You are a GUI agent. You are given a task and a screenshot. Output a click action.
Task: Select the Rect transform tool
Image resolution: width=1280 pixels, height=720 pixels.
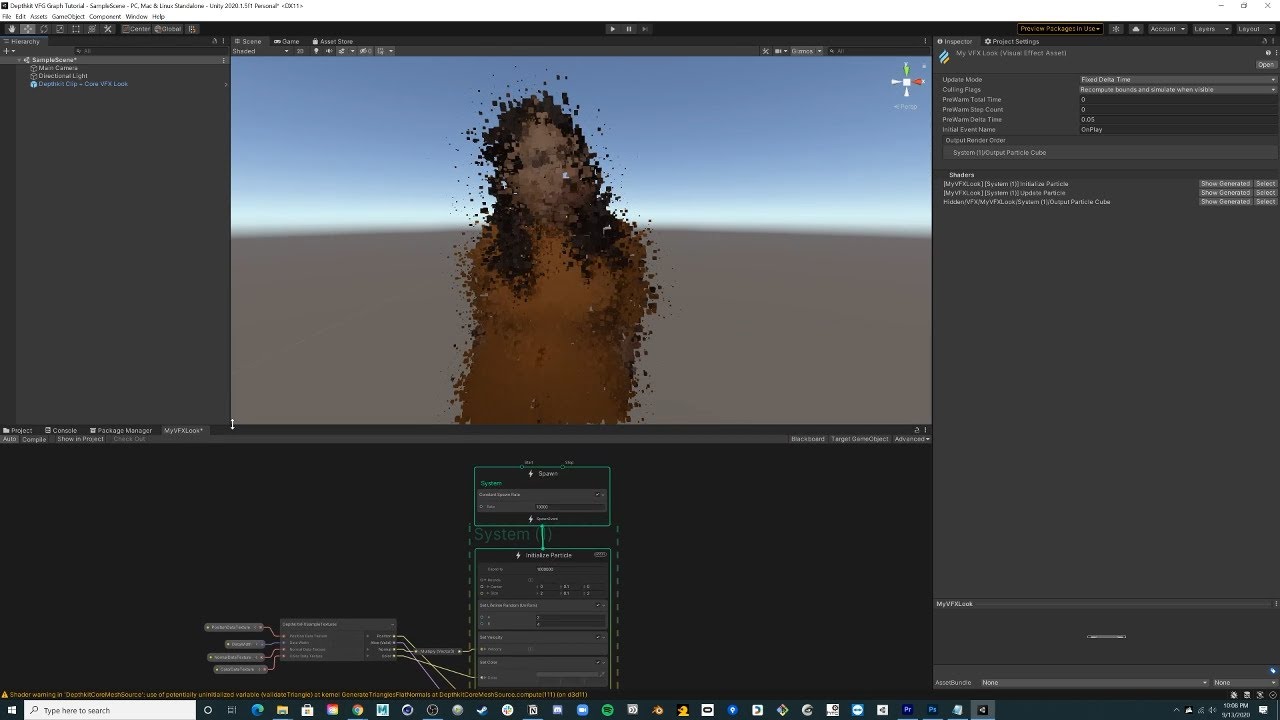tap(75, 29)
